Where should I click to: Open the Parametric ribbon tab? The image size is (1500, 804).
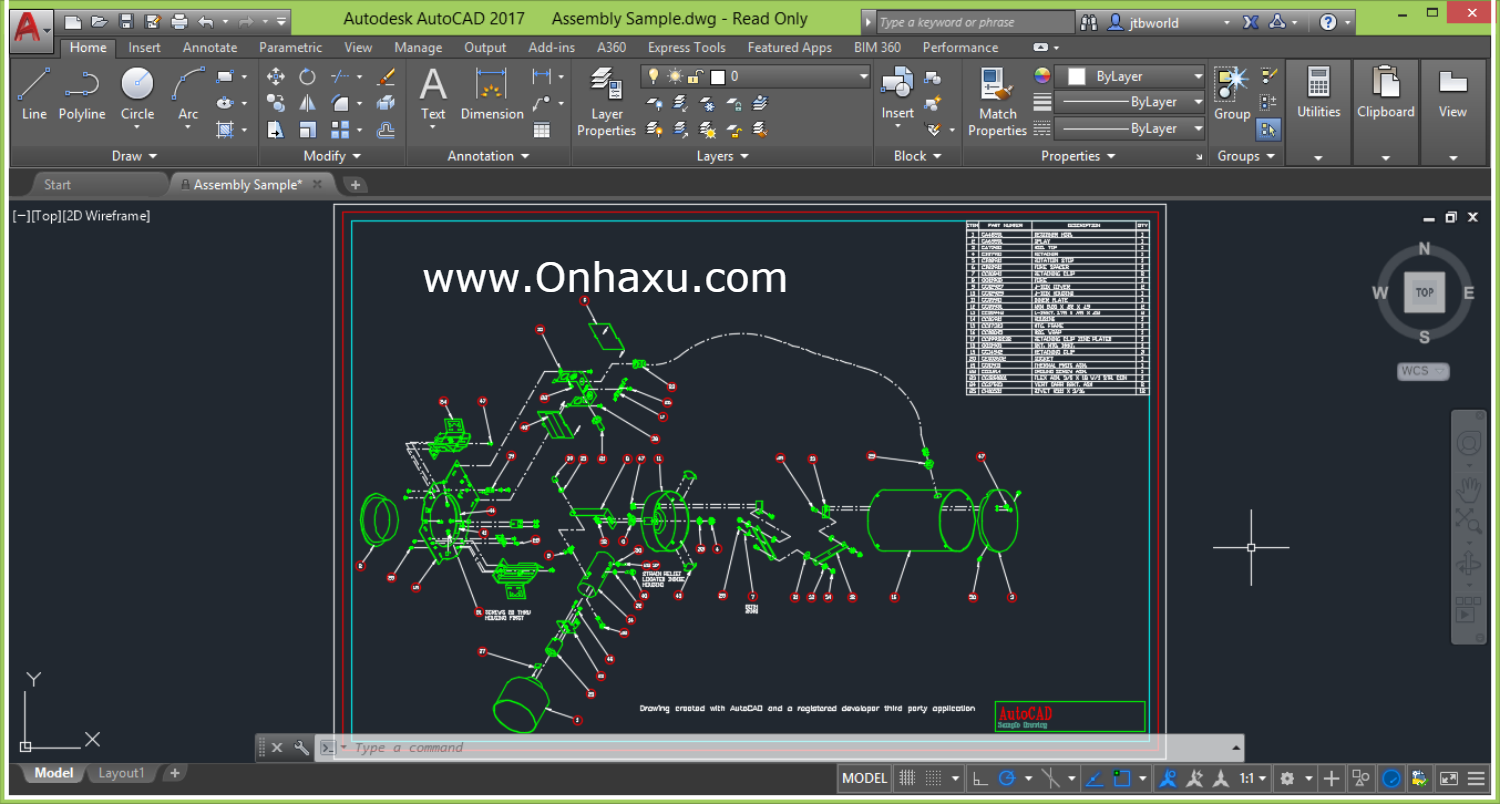click(290, 47)
